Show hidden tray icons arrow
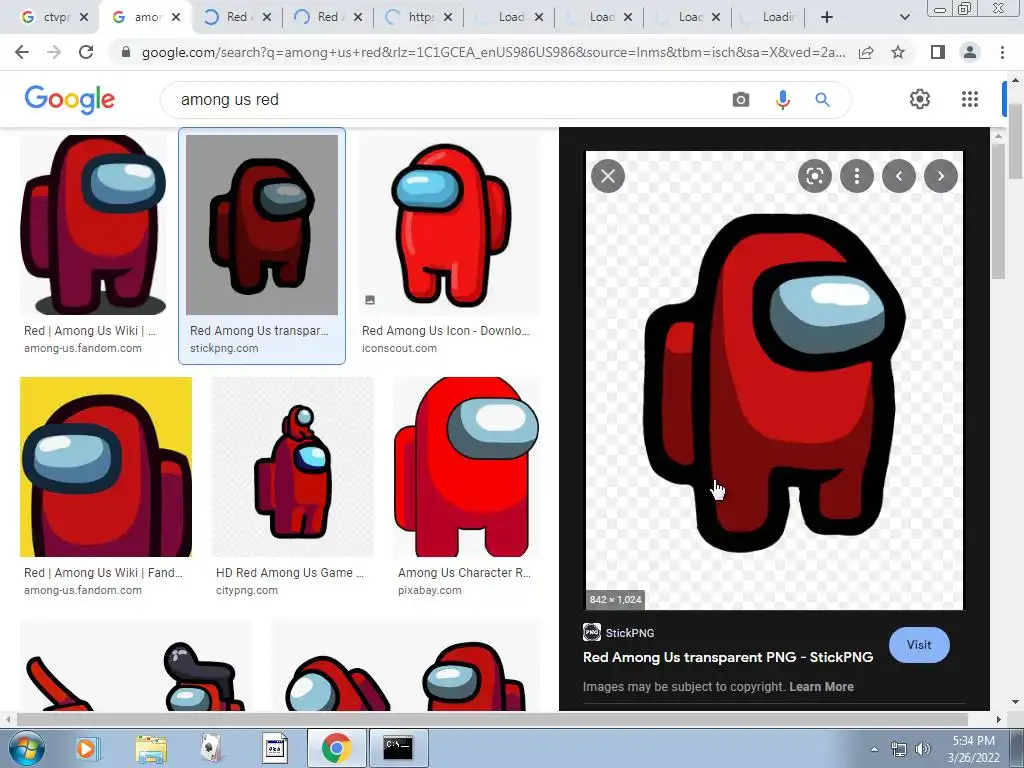Image resolution: width=1024 pixels, height=768 pixels. tap(874, 749)
